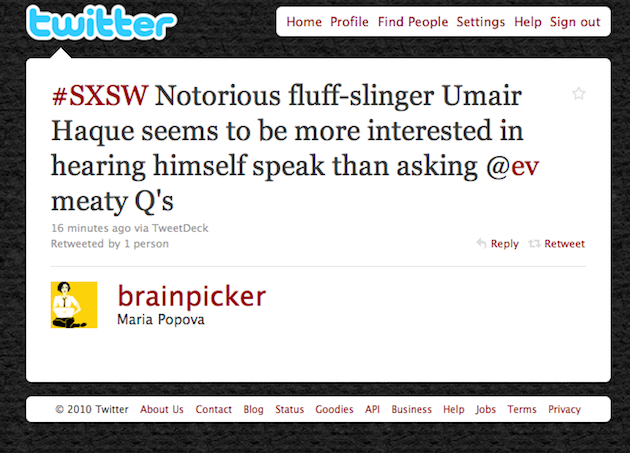Open the brainpicker username link
The width and height of the screenshot is (630, 453).
pyautogui.click(x=192, y=296)
